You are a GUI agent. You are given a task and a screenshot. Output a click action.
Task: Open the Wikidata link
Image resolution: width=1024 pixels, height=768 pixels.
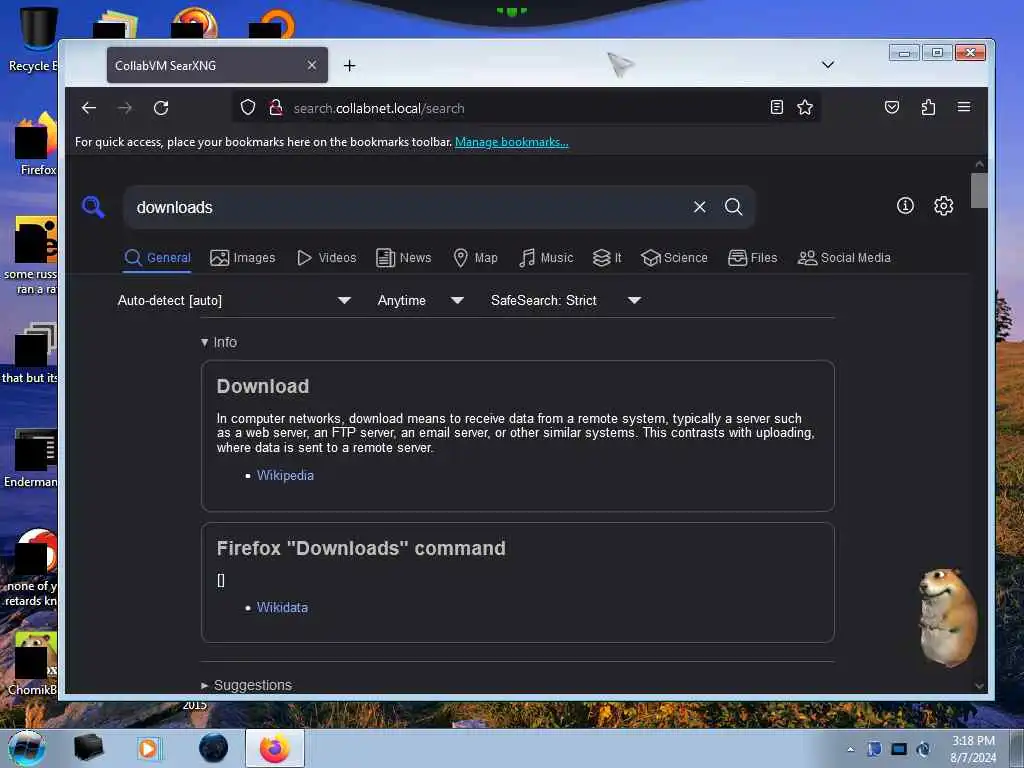282,607
